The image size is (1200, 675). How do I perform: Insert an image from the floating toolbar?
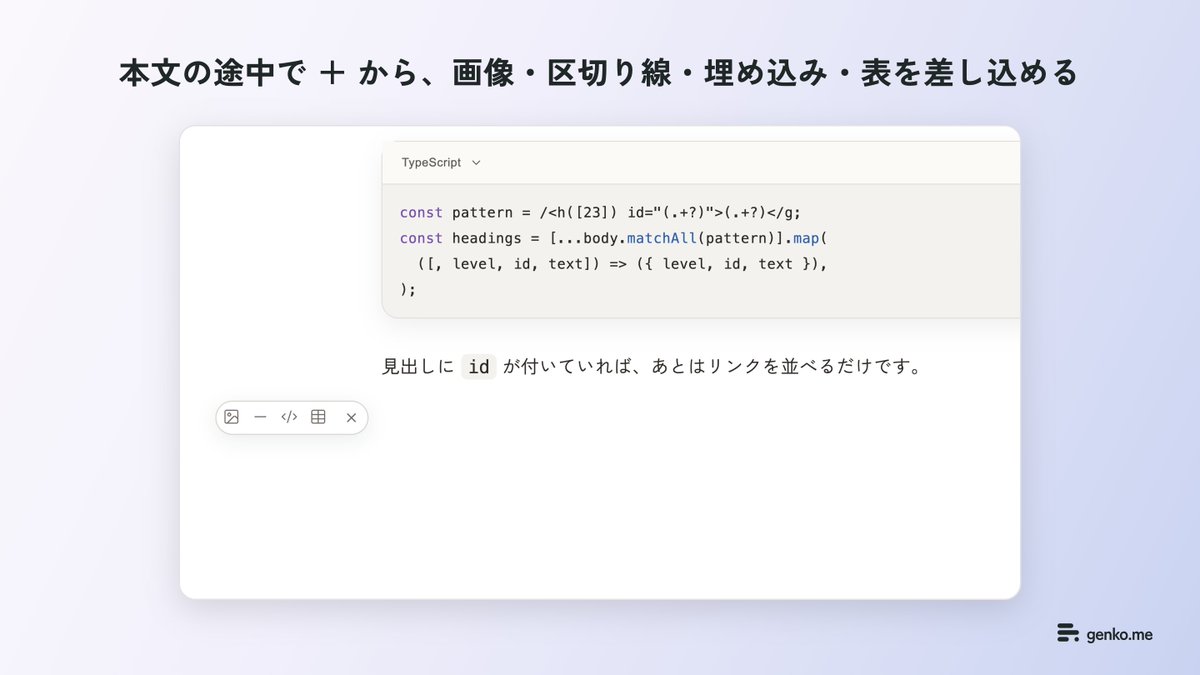[232, 417]
